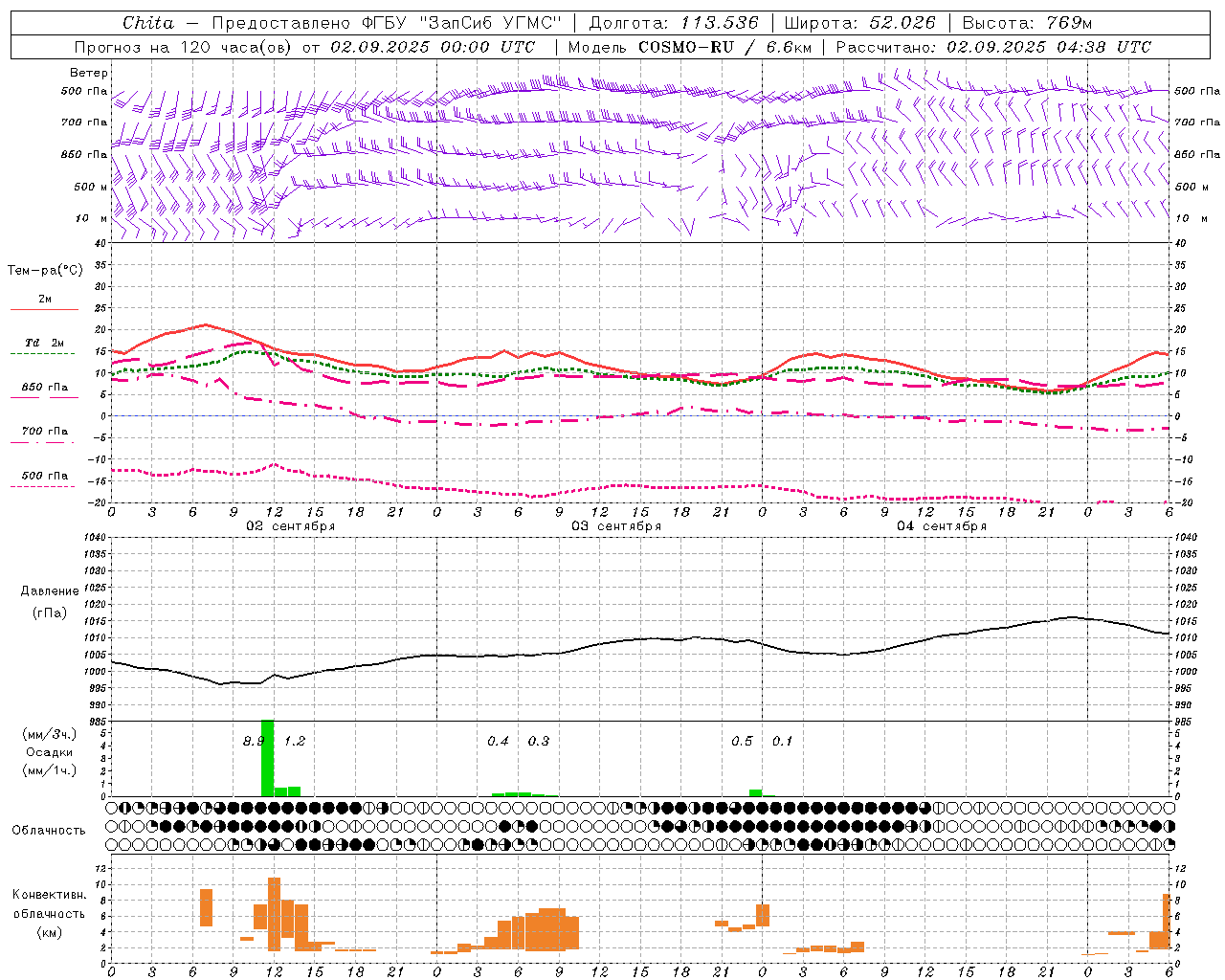
Task: Click the 'ЗапСиб УГМС' provider text
Action: [x=492, y=23]
